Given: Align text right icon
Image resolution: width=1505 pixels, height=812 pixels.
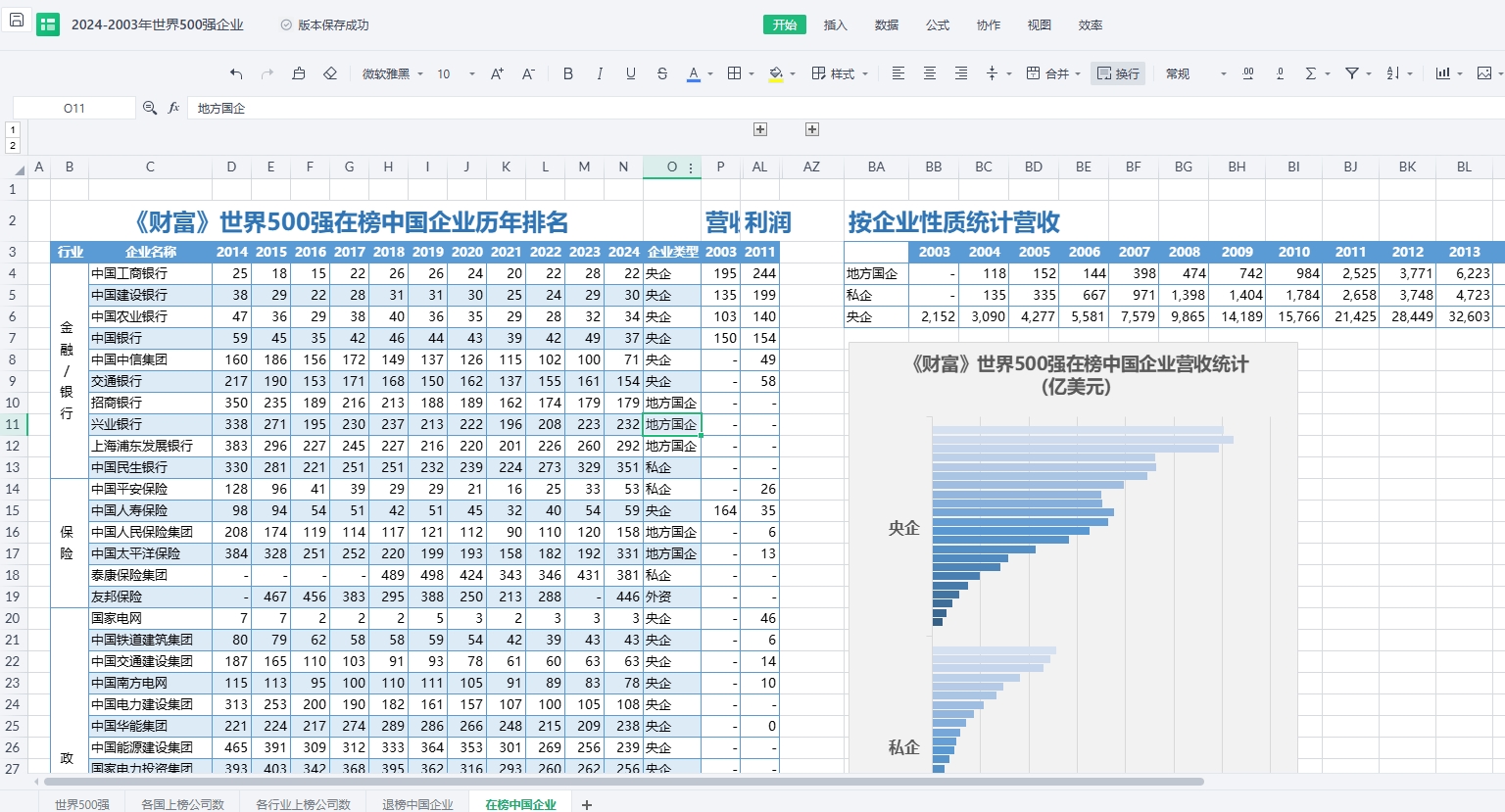Looking at the screenshot, I should coord(961,73).
